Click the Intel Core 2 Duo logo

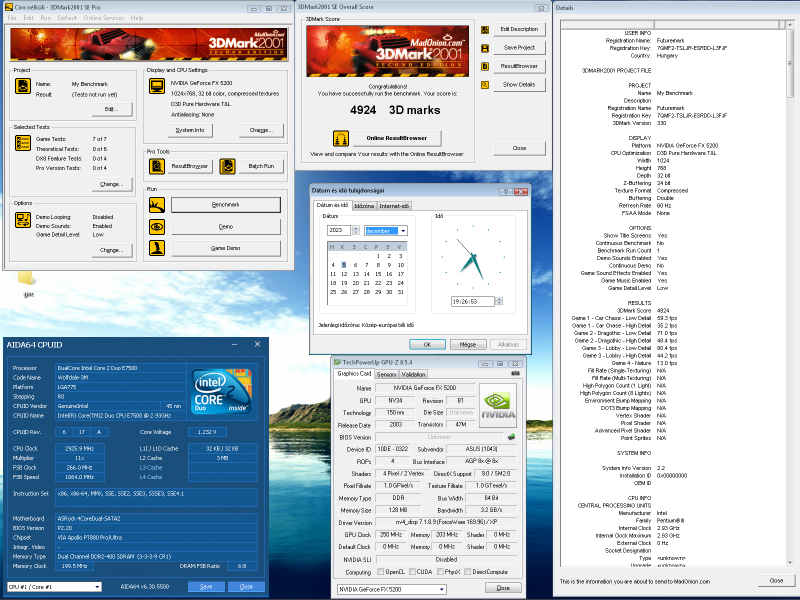[221, 391]
